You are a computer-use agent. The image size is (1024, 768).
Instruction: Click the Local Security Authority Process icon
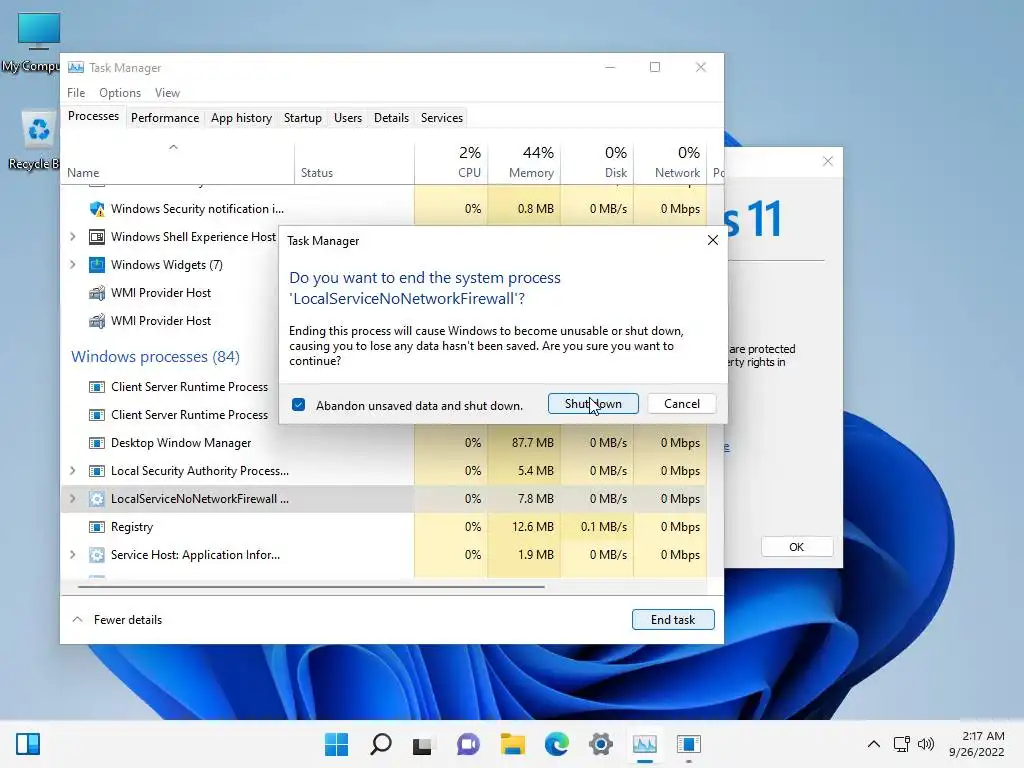97,472
